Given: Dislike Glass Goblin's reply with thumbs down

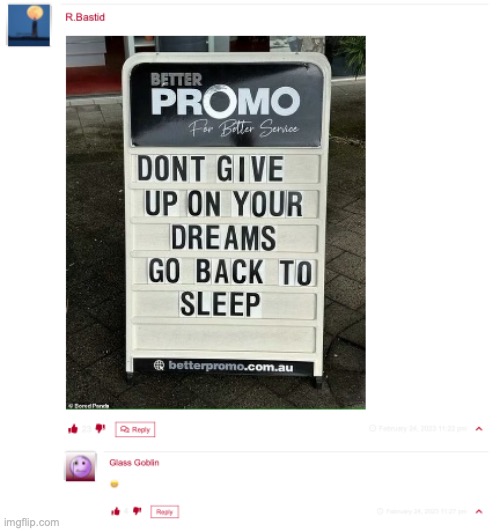Looking at the screenshot, I should (x=137, y=511).
